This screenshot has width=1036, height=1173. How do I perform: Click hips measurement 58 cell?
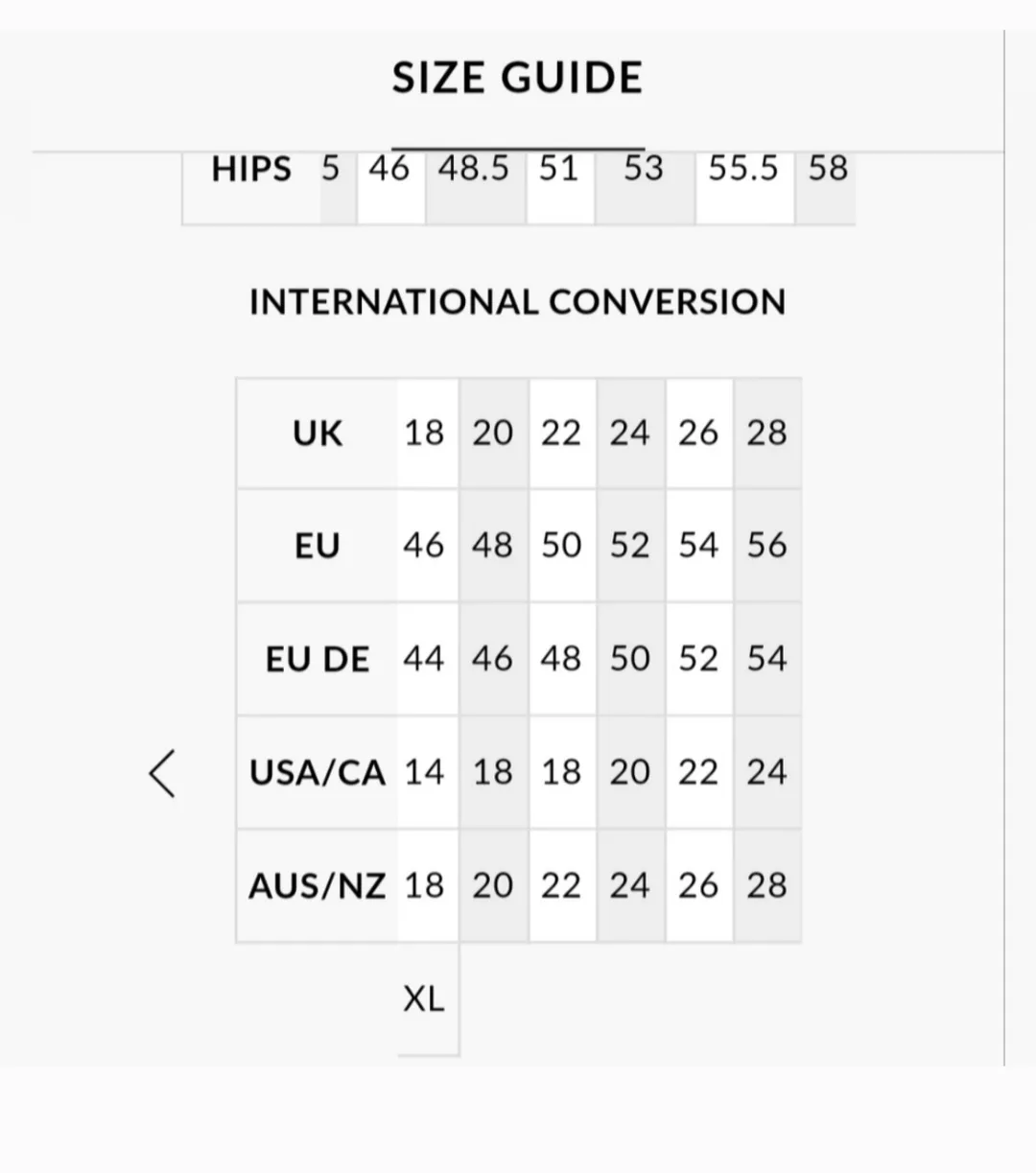(x=828, y=170)
